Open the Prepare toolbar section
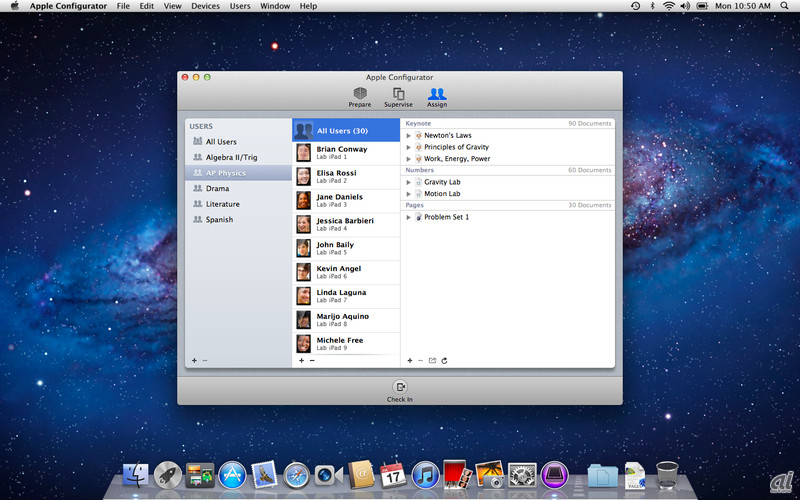 click(x=359, y=96)
